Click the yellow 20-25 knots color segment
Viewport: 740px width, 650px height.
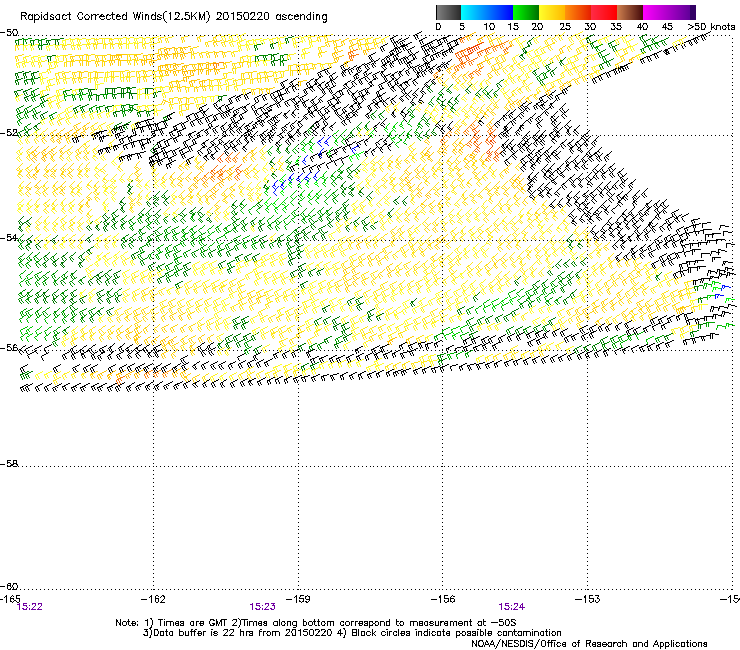552,12
